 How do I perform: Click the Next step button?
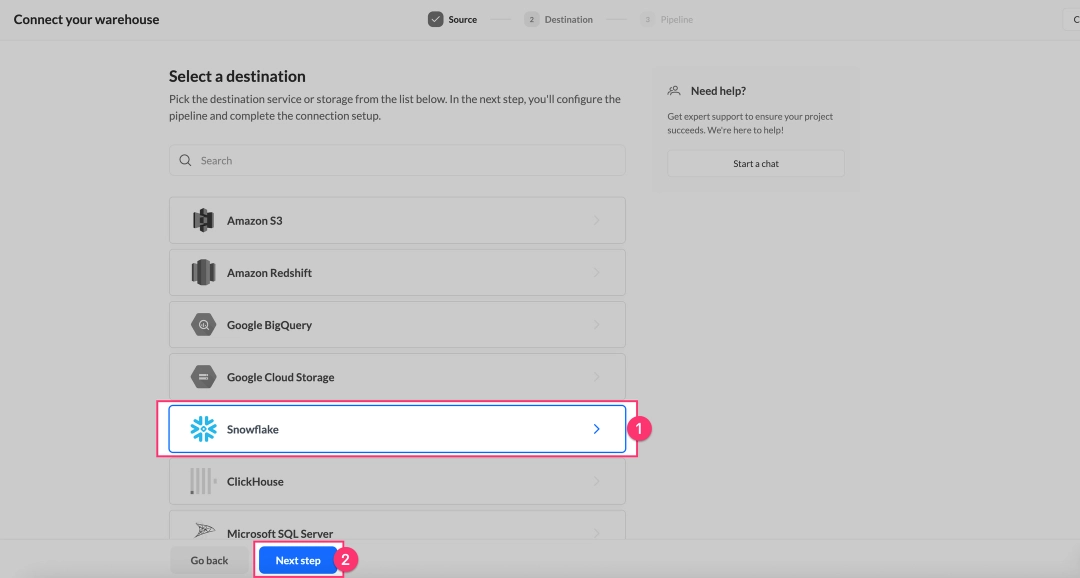[298, 560]
